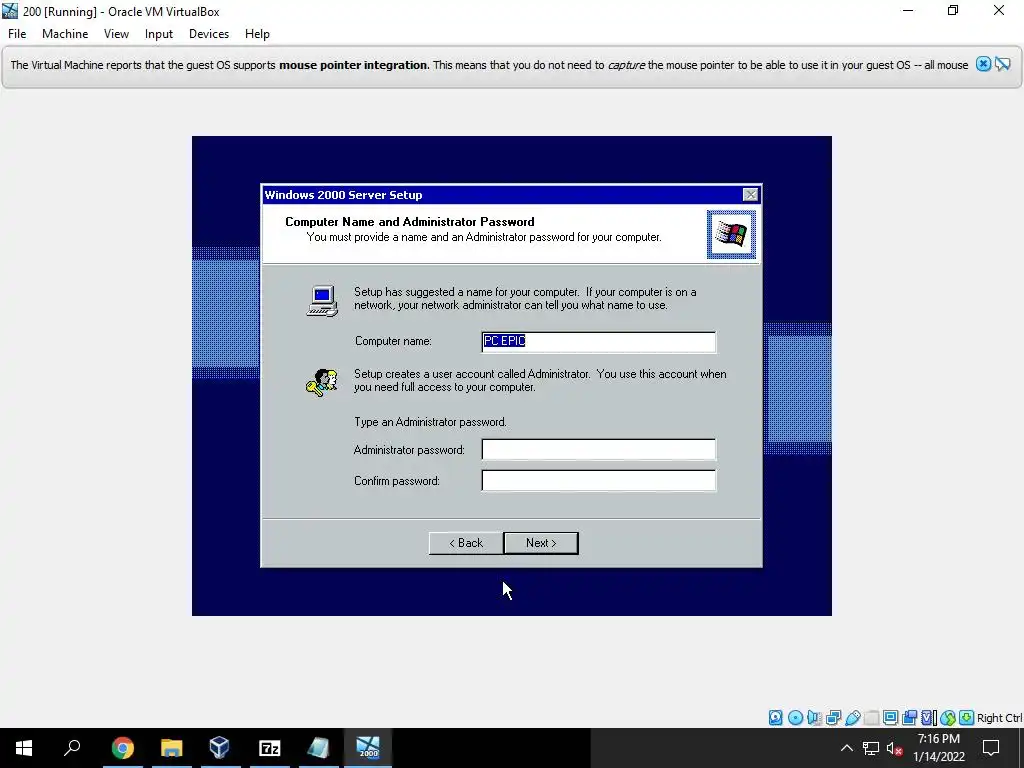
Task: Click the Computer name field
Action: point(598,342)
